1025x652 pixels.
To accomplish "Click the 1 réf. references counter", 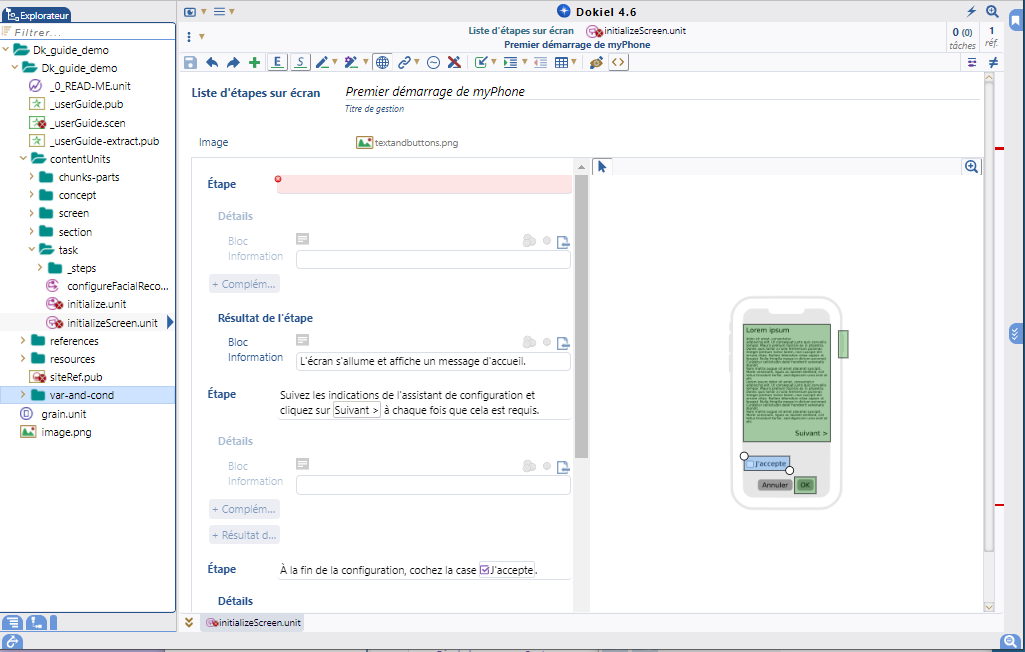I will [991, 37].
